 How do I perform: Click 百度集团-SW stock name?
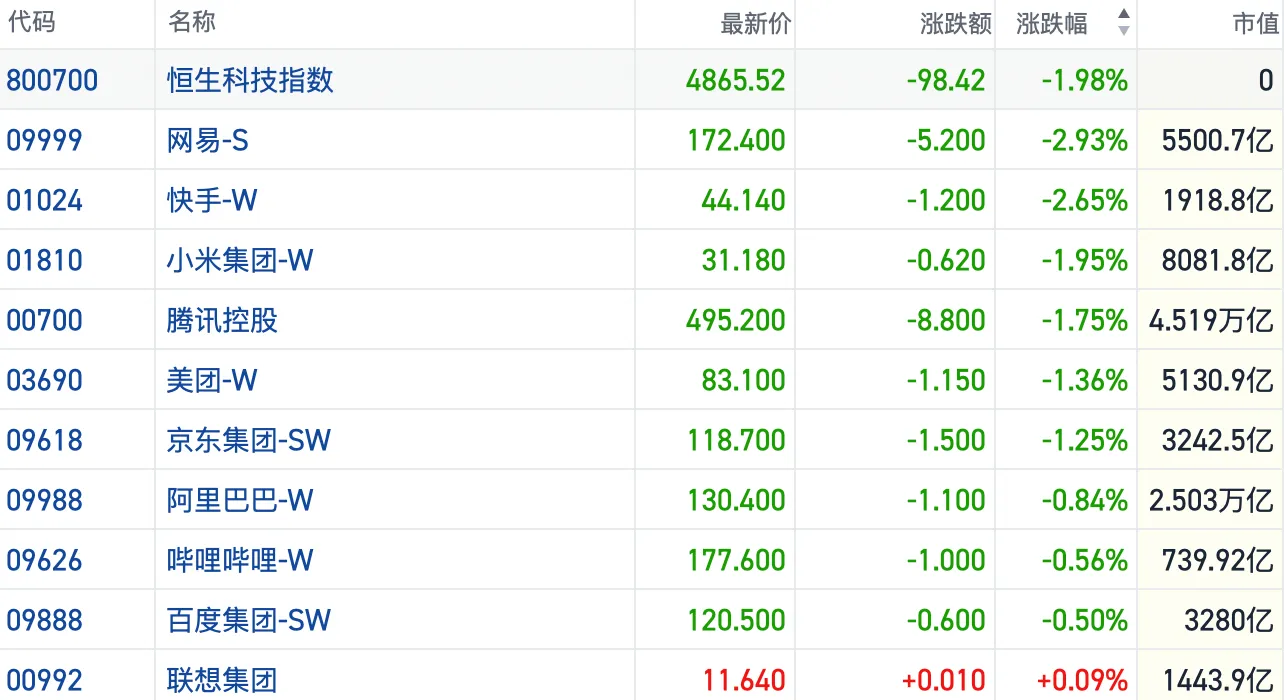click(x=249, y=620)
